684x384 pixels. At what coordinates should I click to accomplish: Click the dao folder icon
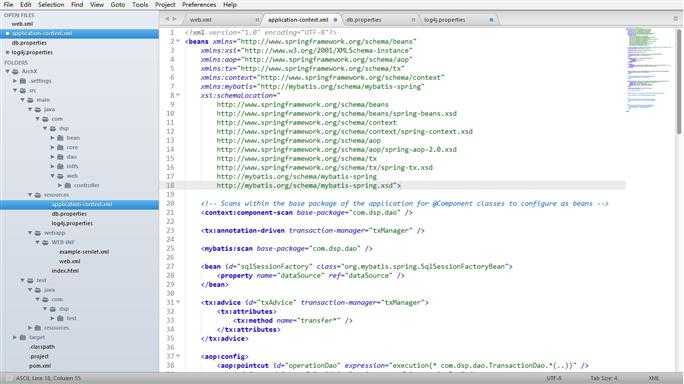pos(60,157)
